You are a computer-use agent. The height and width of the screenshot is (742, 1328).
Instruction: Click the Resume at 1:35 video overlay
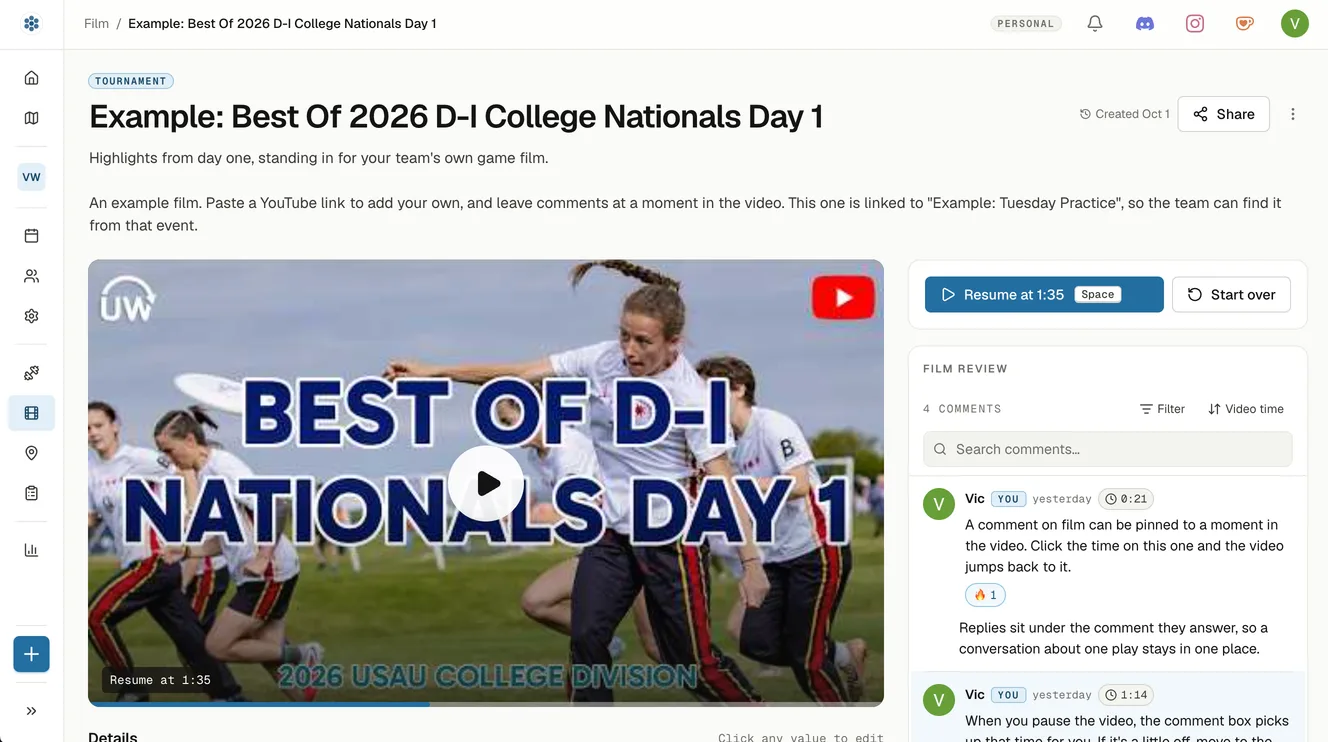[x=160, y=680]
